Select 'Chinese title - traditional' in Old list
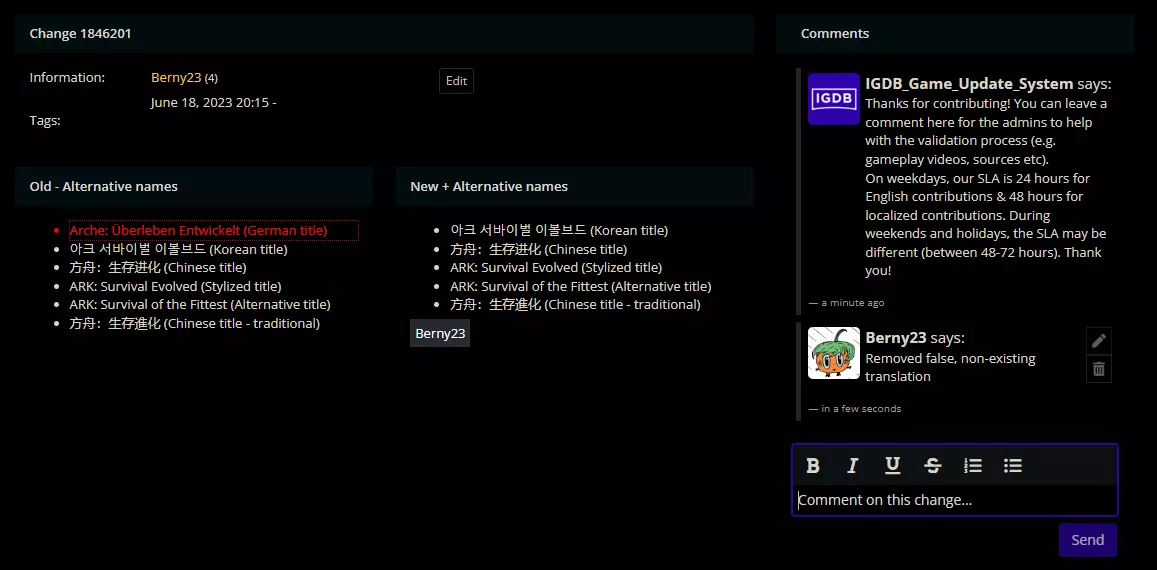The image size is (1157, 570). [195, 323]
